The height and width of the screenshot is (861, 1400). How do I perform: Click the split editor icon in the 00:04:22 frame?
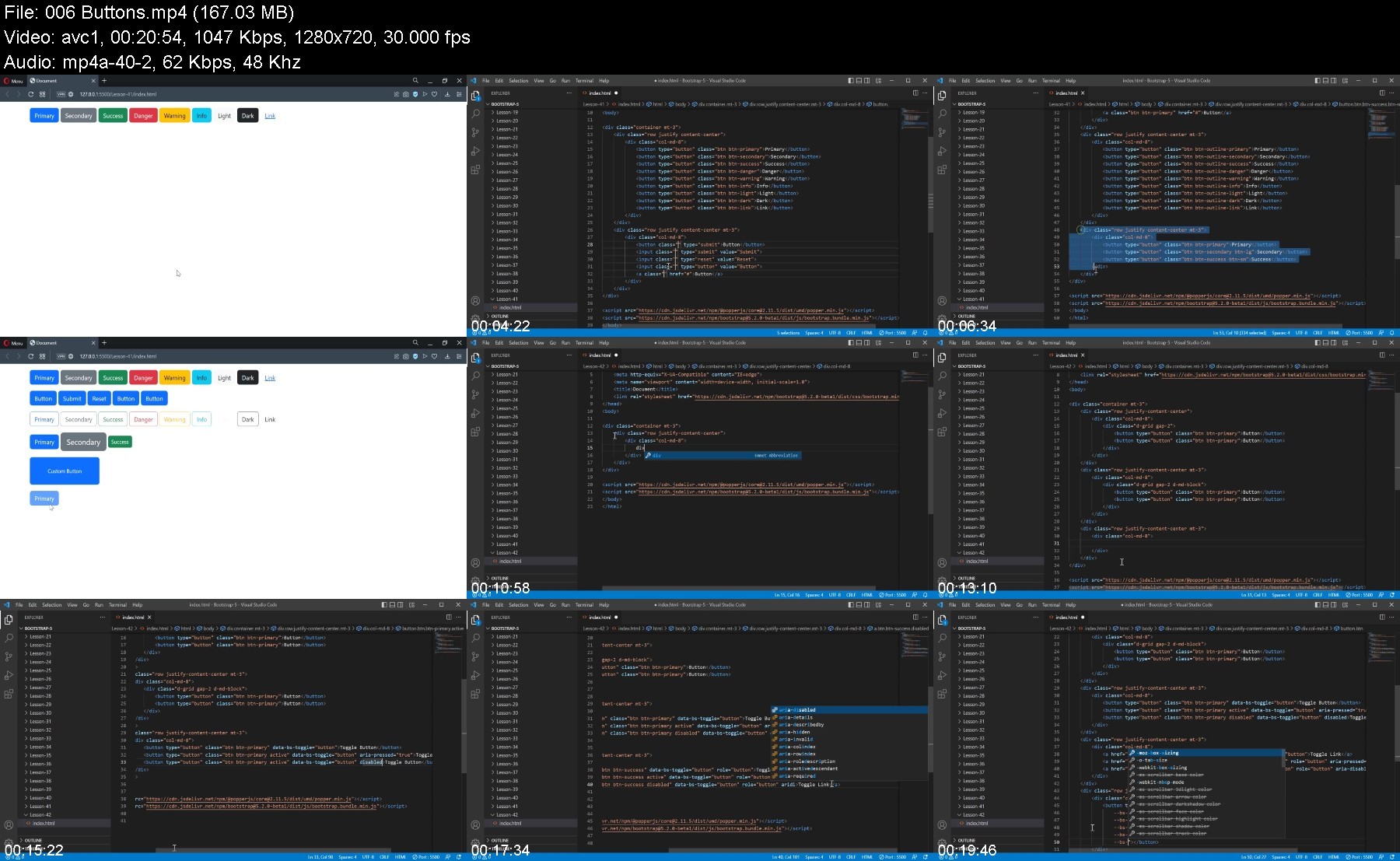click(x=915, y=93)
